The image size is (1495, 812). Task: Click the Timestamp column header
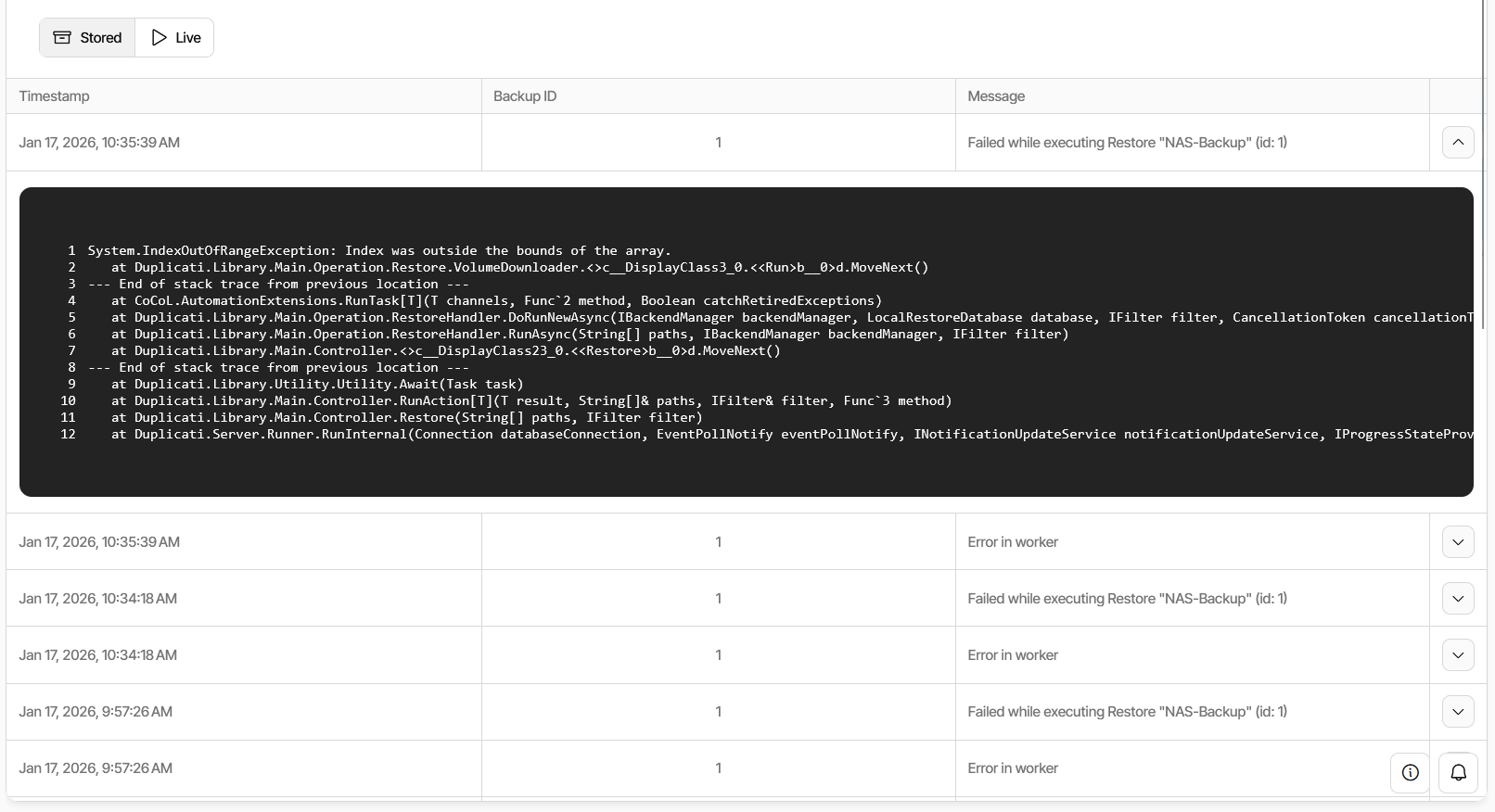(x=55, y=96)
